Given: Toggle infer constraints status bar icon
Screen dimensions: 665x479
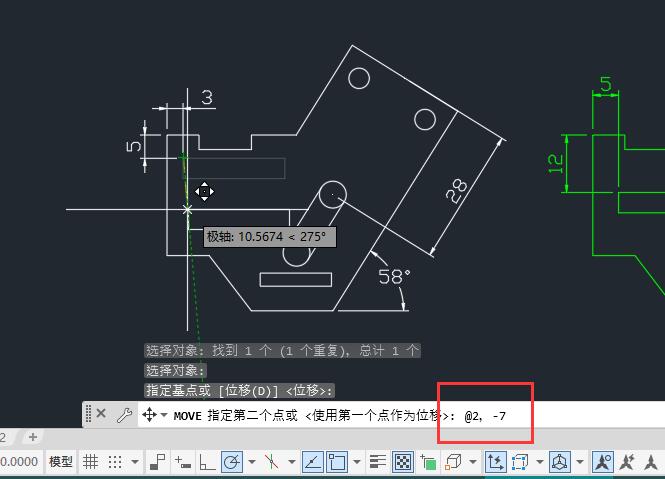Looking at the screenshot, I should pos(158,462).
